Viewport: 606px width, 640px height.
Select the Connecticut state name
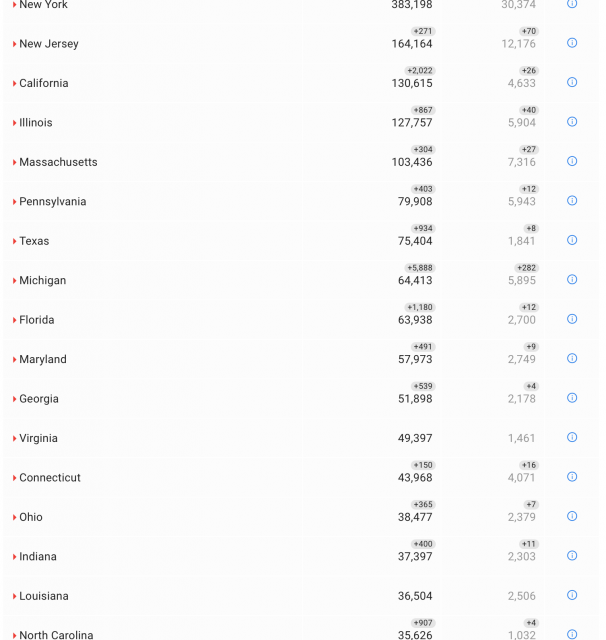[50, 478]
